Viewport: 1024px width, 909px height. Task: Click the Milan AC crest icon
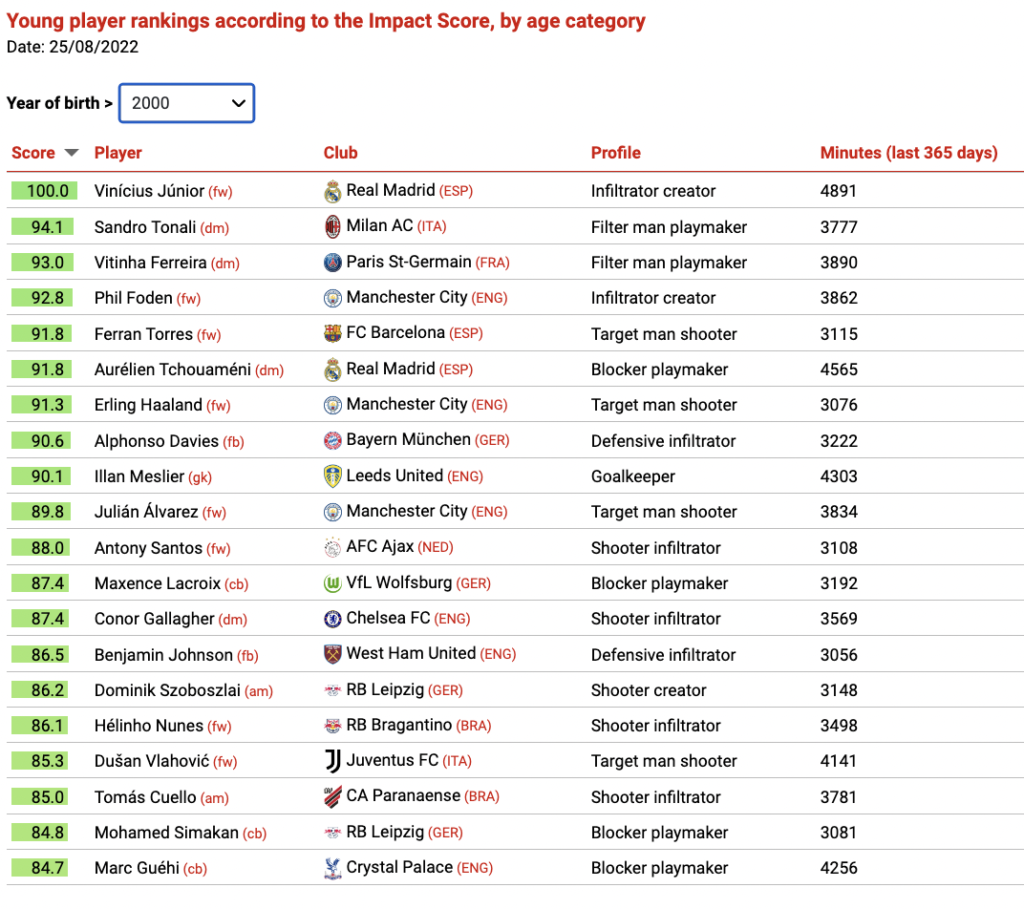point(332,227)
